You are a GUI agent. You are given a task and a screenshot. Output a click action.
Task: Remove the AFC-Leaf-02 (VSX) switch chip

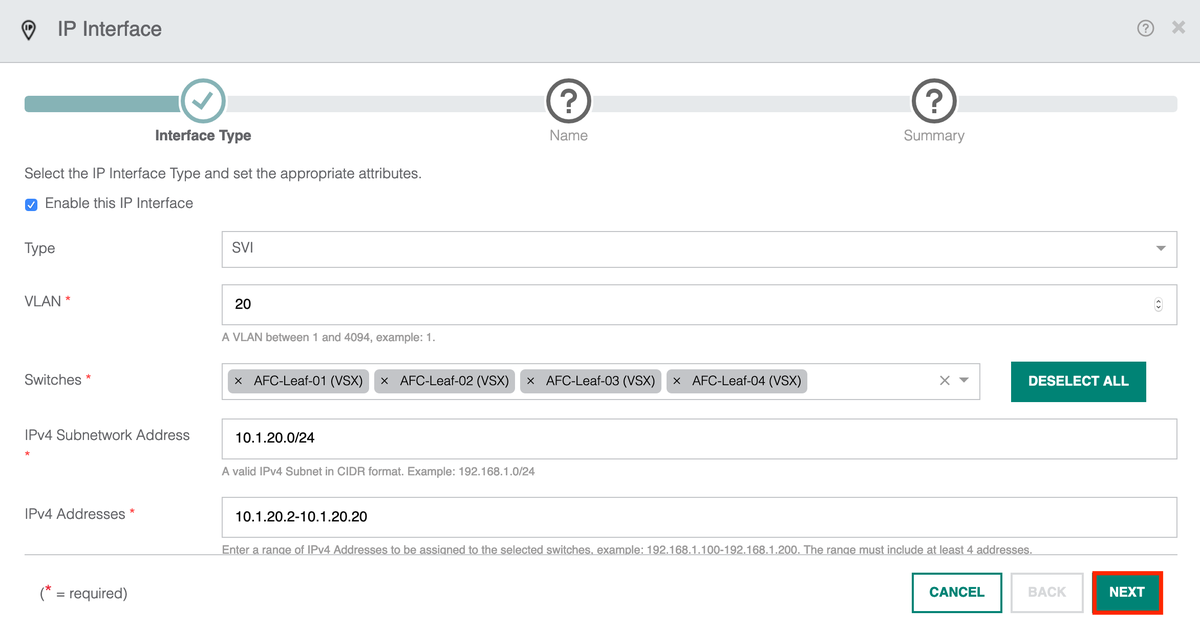point(384,381)
